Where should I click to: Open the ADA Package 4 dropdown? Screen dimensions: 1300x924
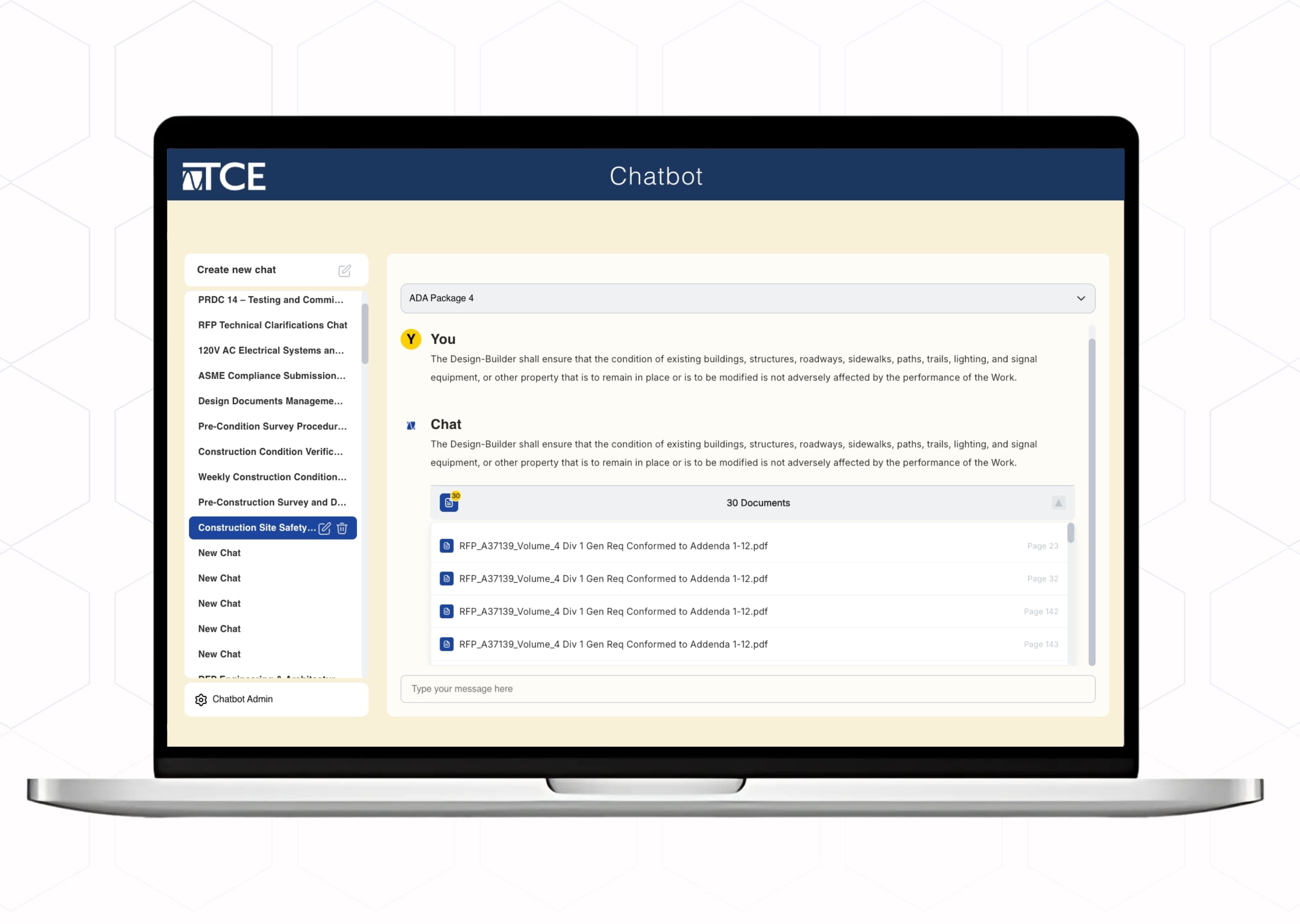[x=748, y=299]
